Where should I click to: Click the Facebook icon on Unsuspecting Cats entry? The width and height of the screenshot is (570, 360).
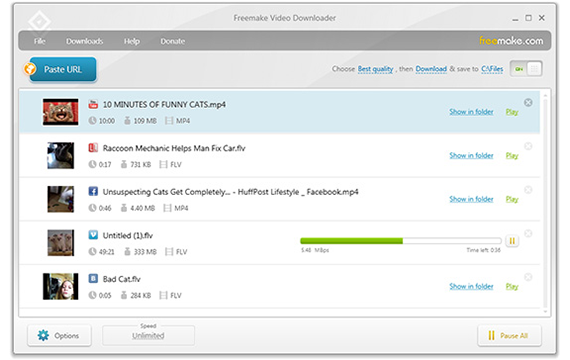coord(93,191)
